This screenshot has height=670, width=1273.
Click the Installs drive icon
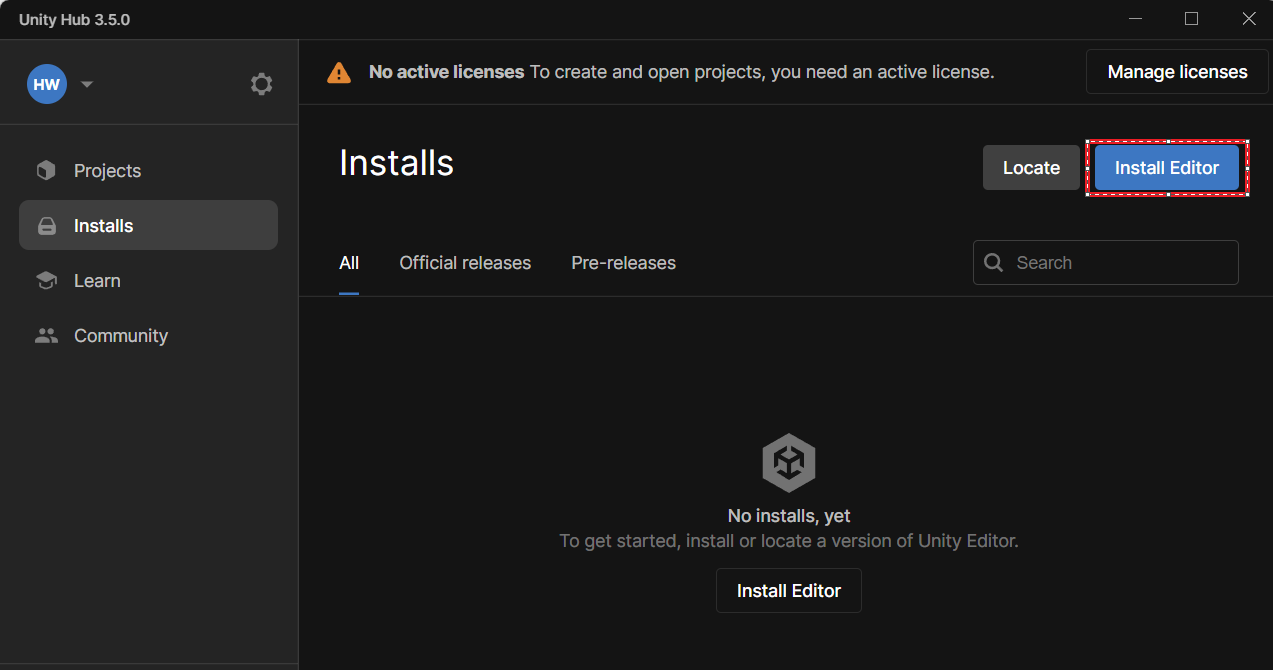click(46, 226)
